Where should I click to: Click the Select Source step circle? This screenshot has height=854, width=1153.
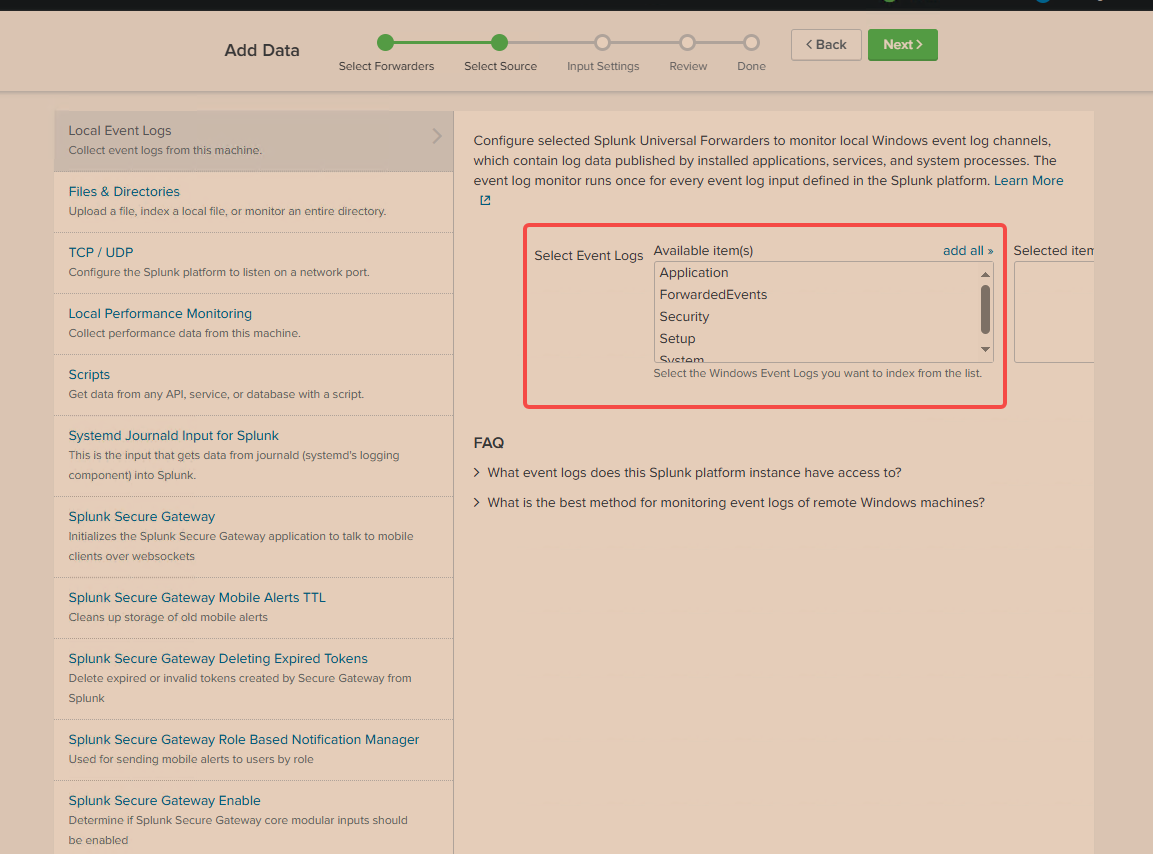coord(499,43)
